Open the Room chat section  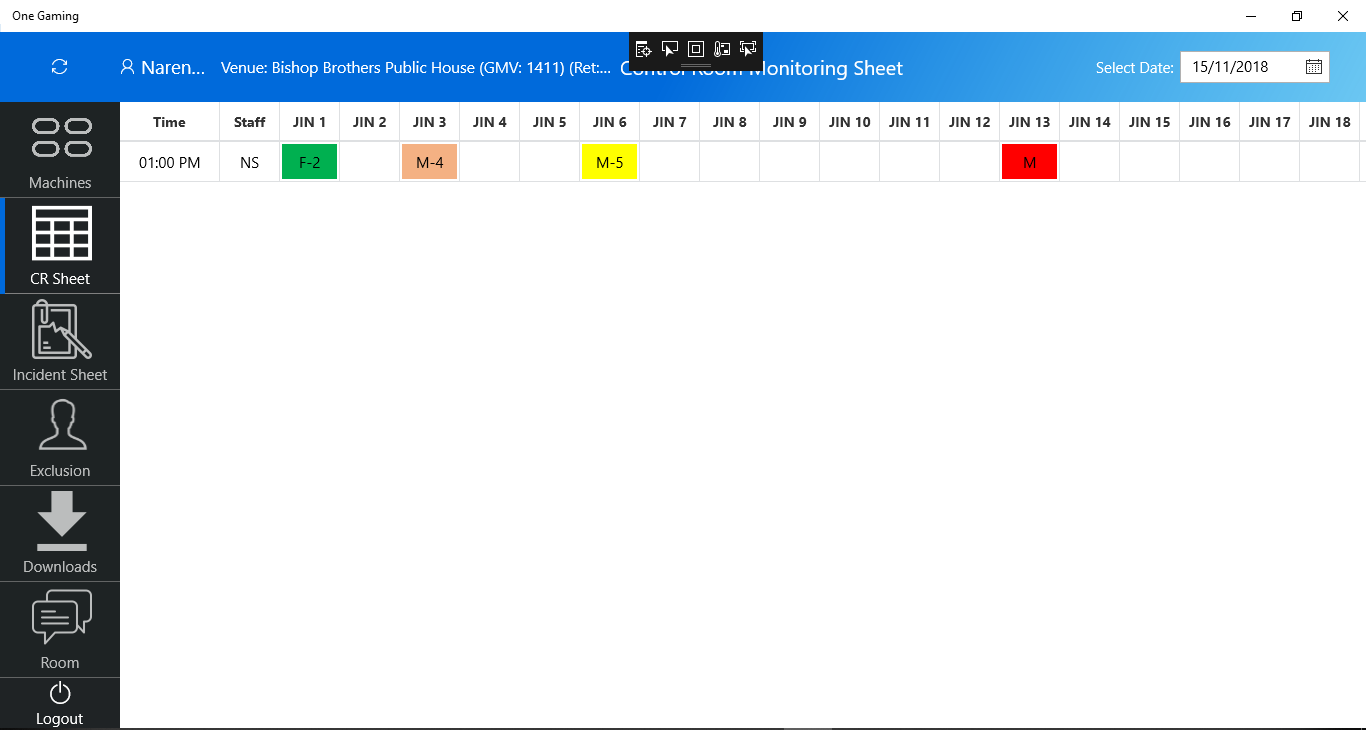[60, 630]
